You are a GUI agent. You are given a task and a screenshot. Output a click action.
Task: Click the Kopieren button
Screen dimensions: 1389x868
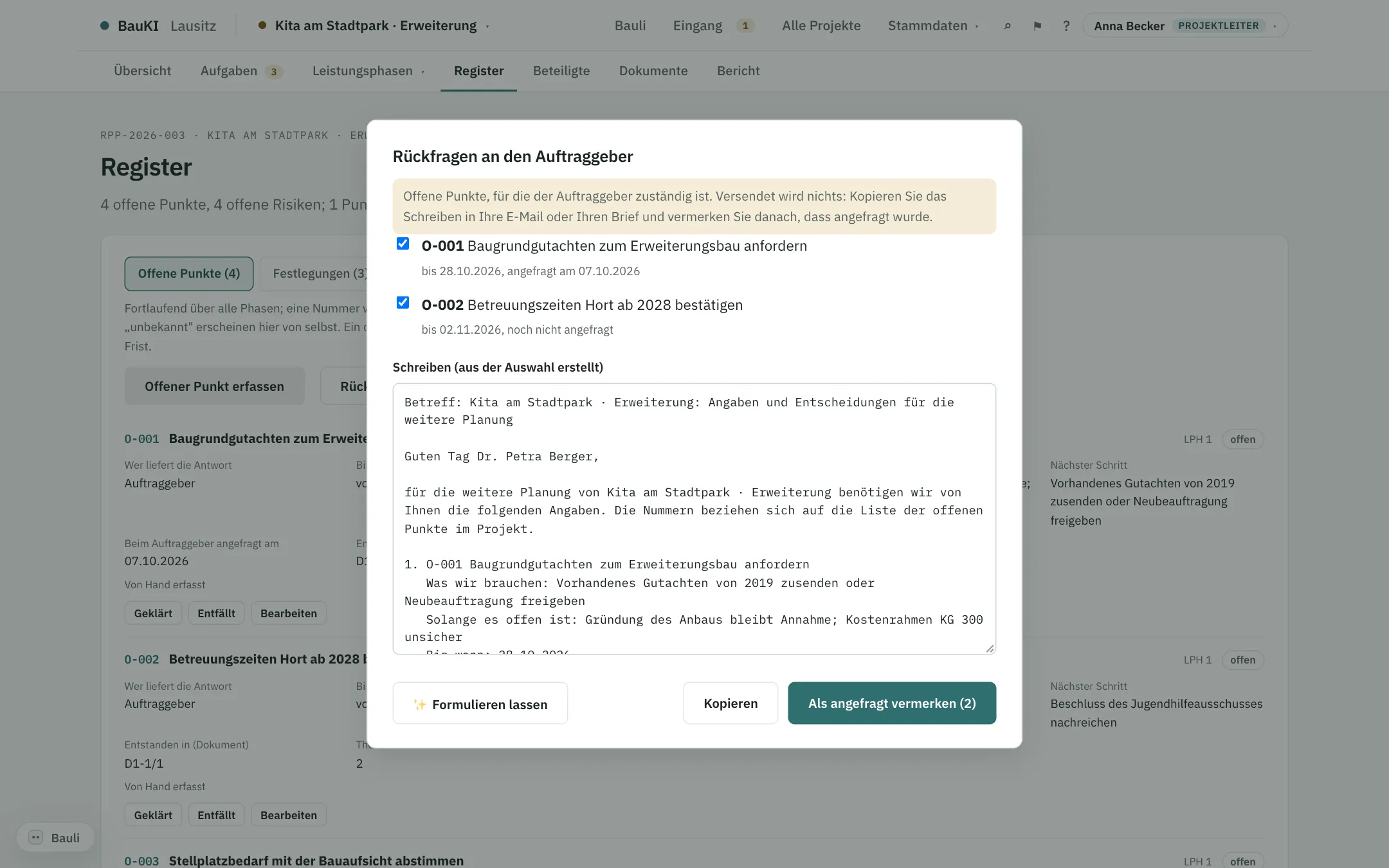[731, 703]
